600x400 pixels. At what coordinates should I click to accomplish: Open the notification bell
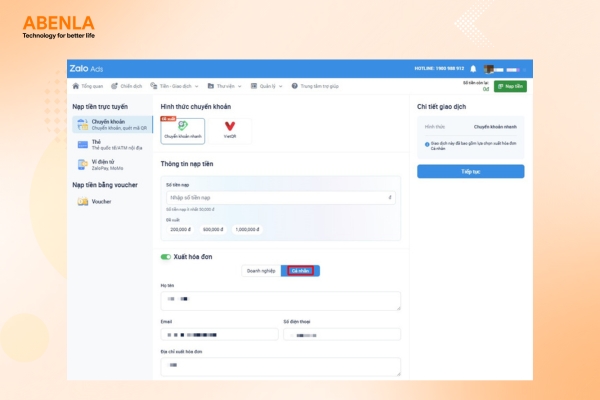473,69
